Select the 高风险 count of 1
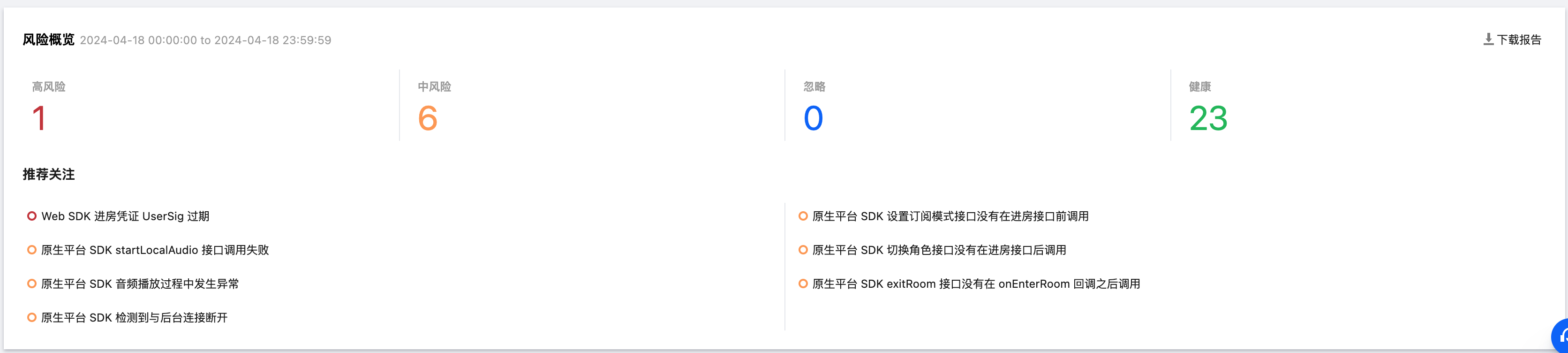Image resolution: width=1568 pixels, height=353 pixels. (x=39, y=118)
